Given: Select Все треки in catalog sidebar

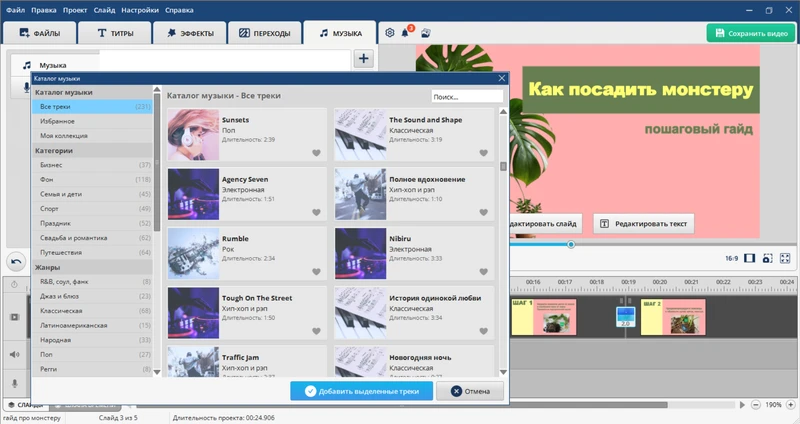Looking at the screenshot, I should pyautogui.click(x=92, y=107).
